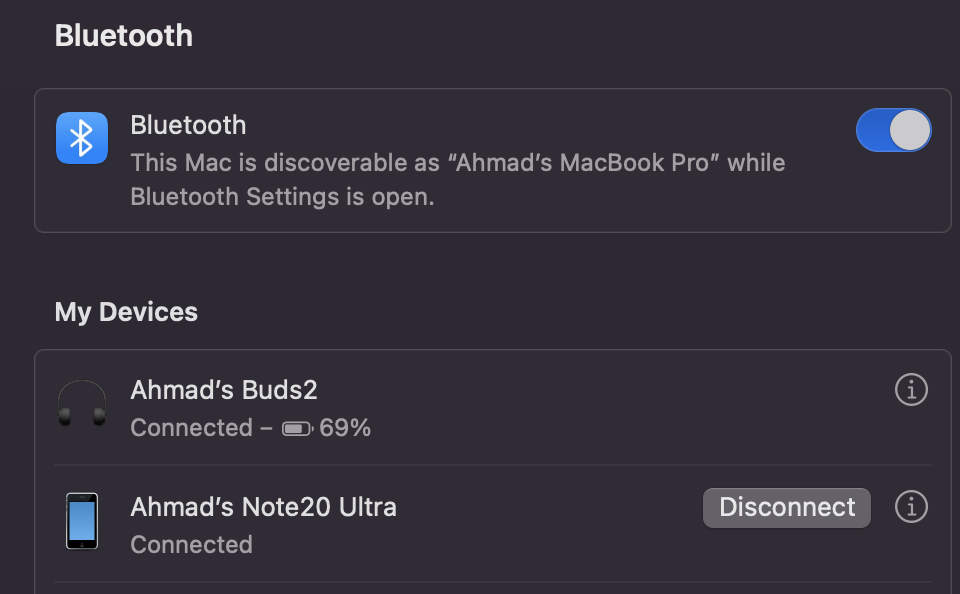Click Connected status under Note20 Ultra
960x594 pixels.
click(x=191, y=545)
